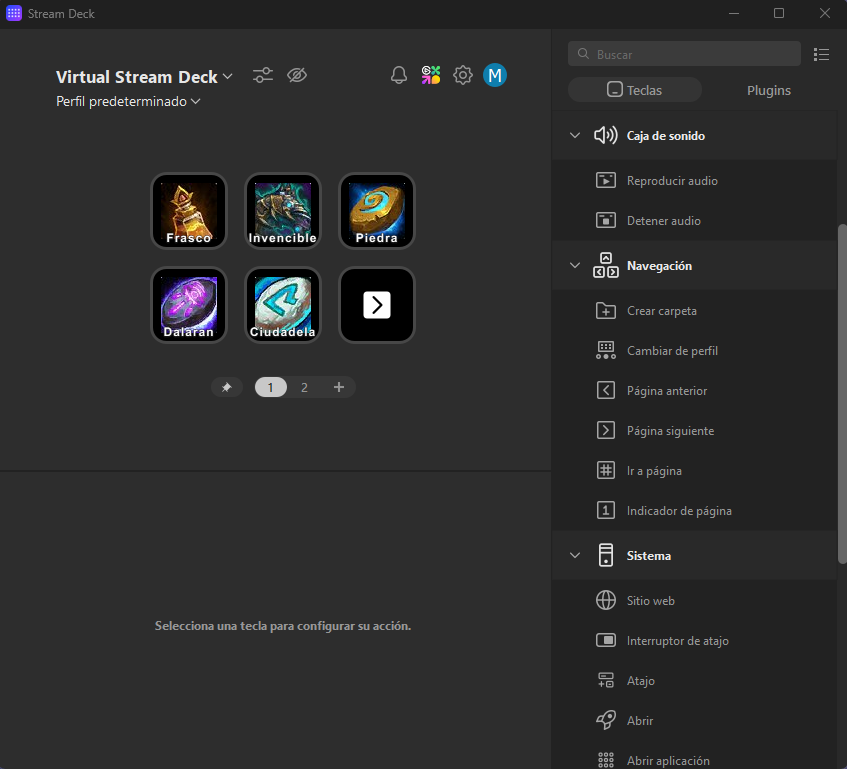The width and height of the screenshot is (847, 769).
Task: Open the Marketplace colorful icon
Action: point(431,75)
